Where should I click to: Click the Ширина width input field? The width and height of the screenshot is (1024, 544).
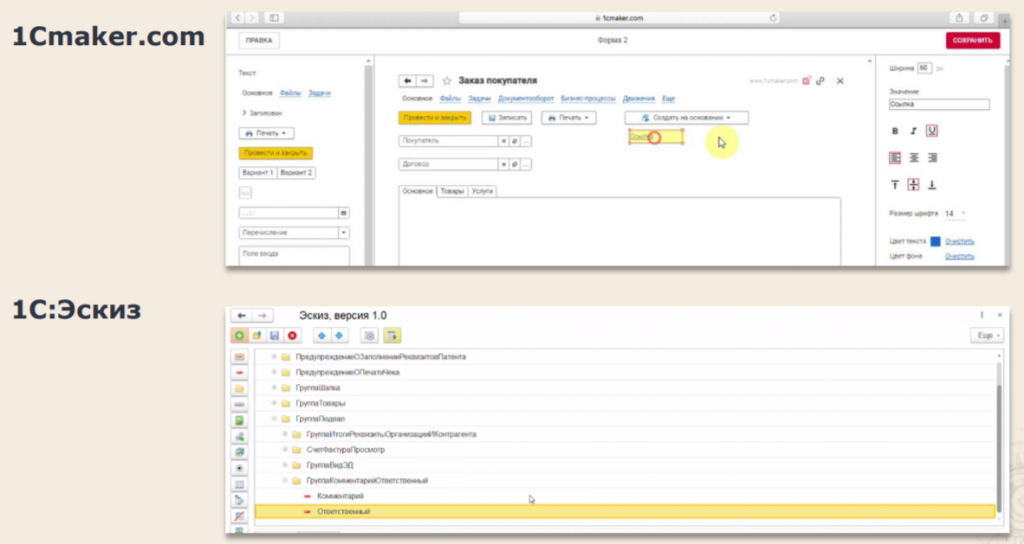(924, 68)
